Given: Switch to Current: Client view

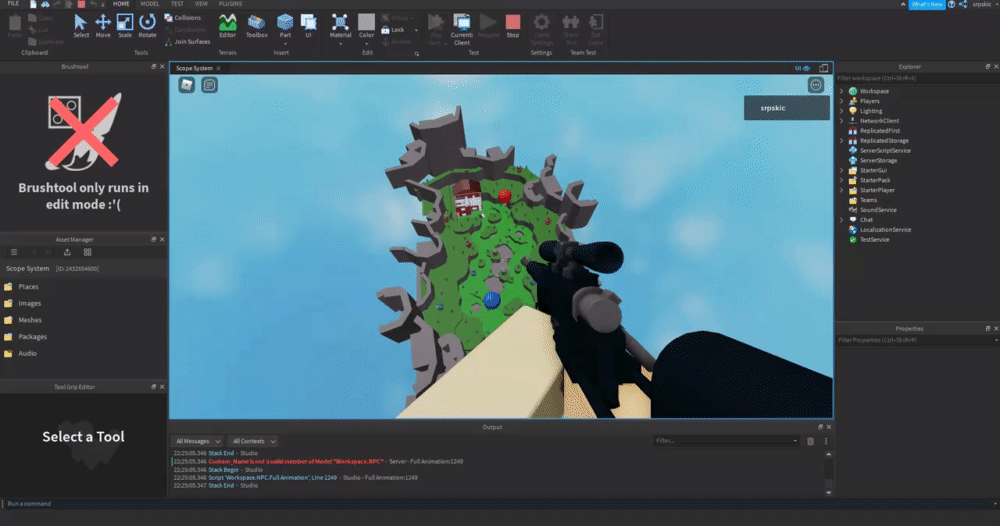Looking at the screenshot, I should (x=462, y=29).
